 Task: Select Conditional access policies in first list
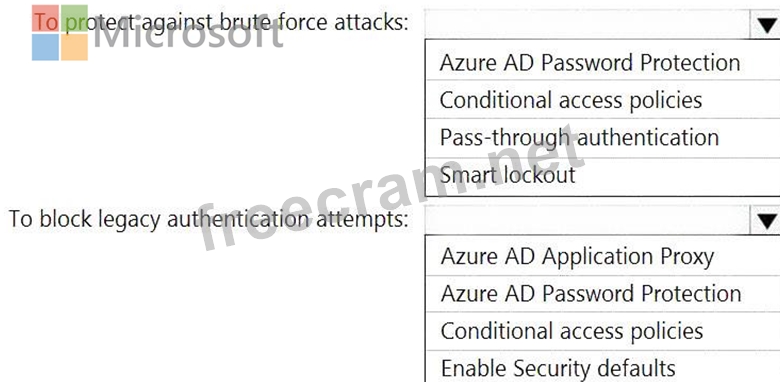point(603,99)
